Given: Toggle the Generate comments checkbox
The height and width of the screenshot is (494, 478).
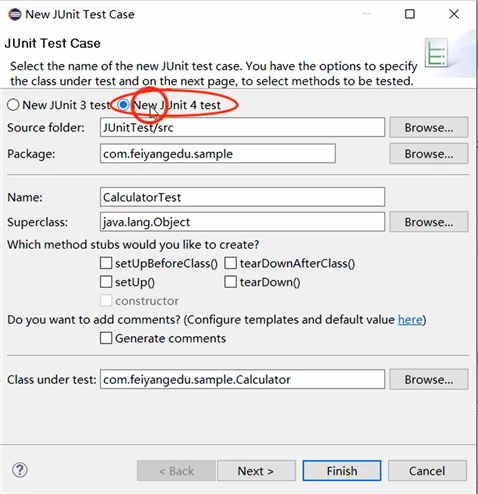Looking at the screenshot, I should point(106,338).
